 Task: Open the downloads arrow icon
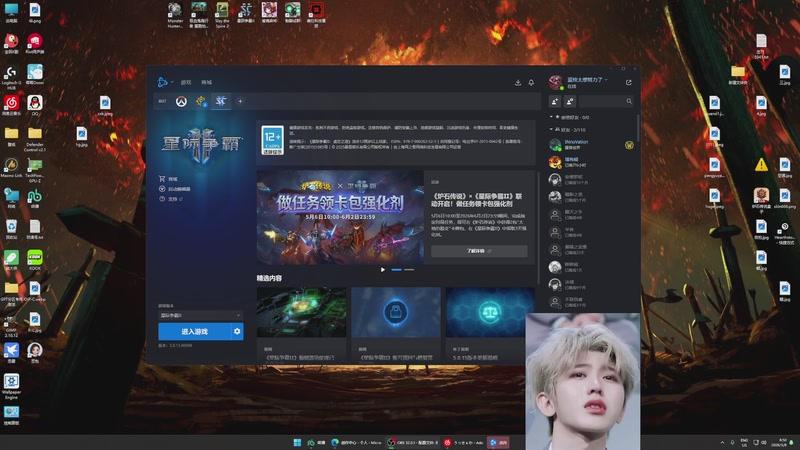pos(518,83)
